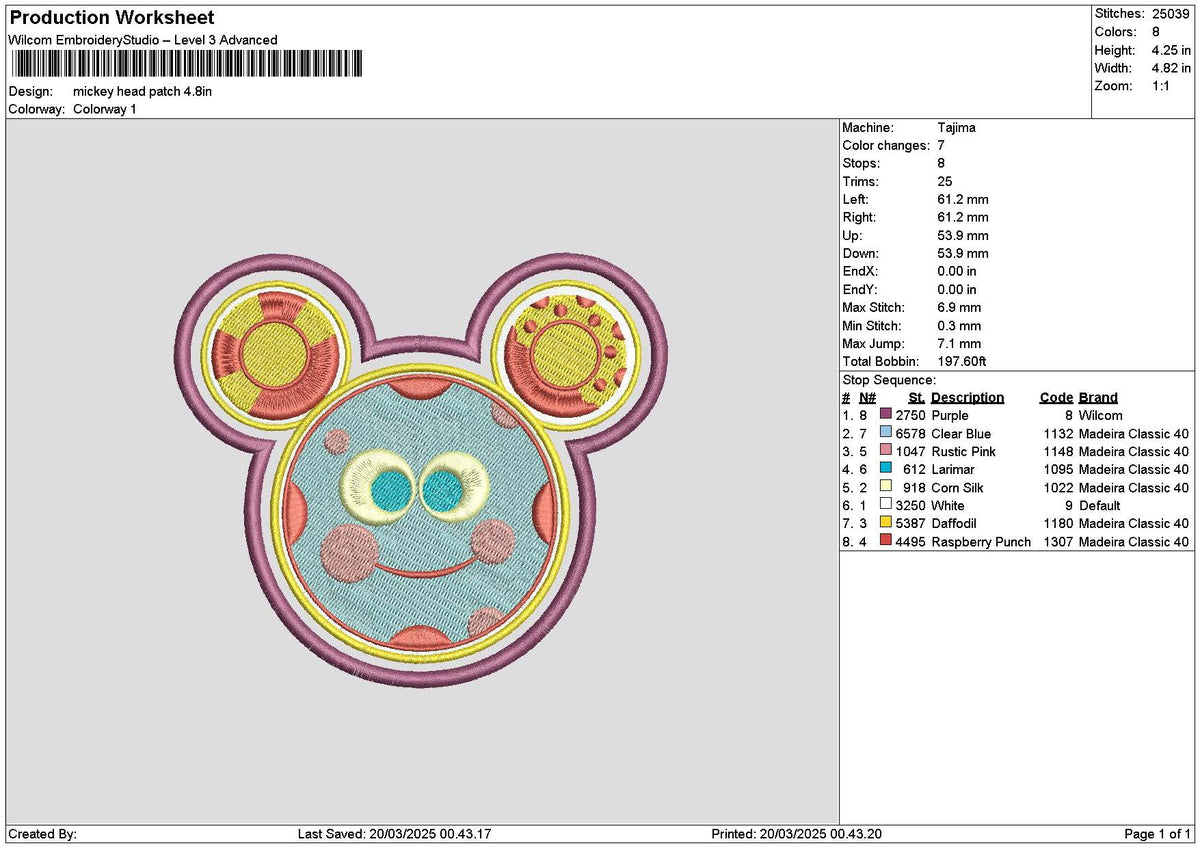
Task: Click the 'Right:' label
Action: point(859,217)
